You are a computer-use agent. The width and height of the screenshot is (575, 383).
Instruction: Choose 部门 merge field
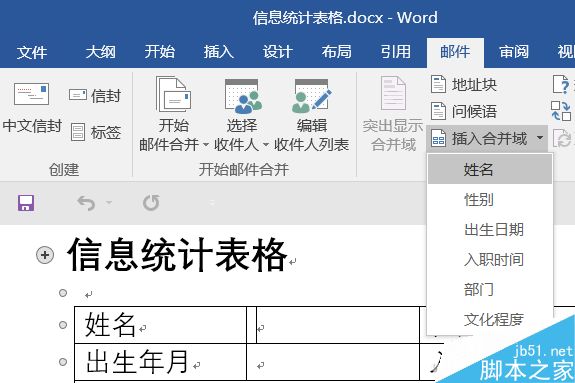pos(490,289)
